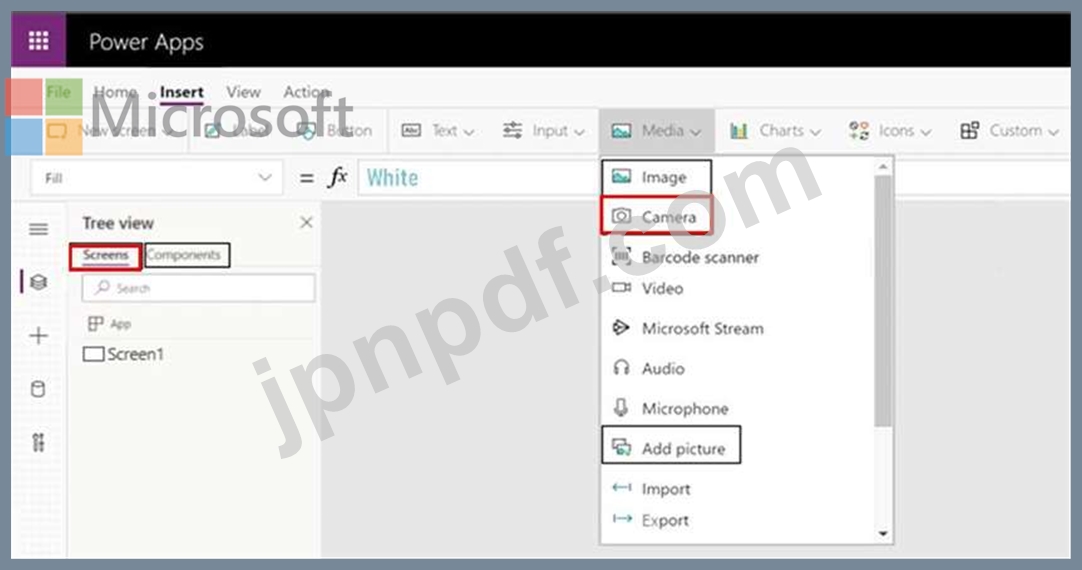Click the Microsoft Stream icon
1082x570 pixels.
(x=621, y=328)
